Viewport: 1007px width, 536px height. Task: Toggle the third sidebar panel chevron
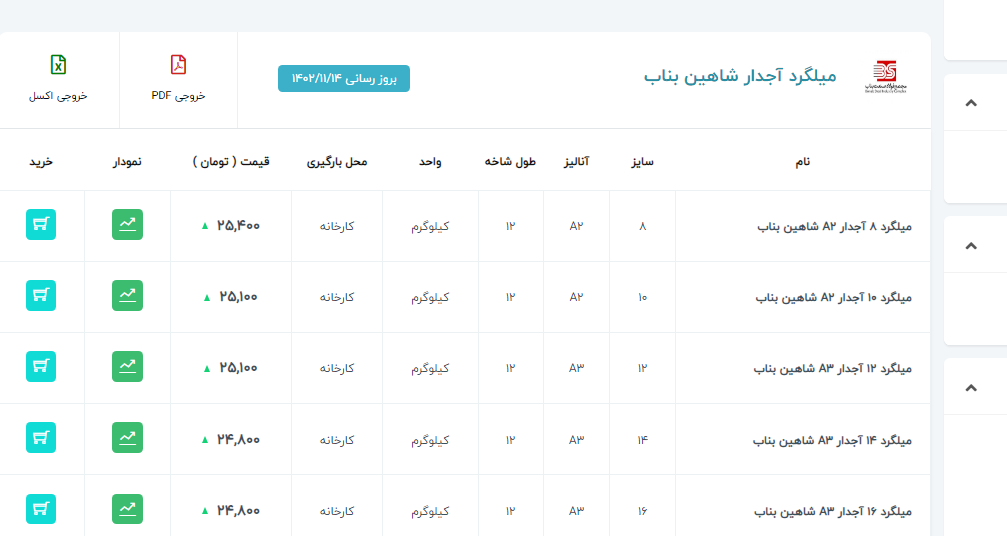pos(970,387)
